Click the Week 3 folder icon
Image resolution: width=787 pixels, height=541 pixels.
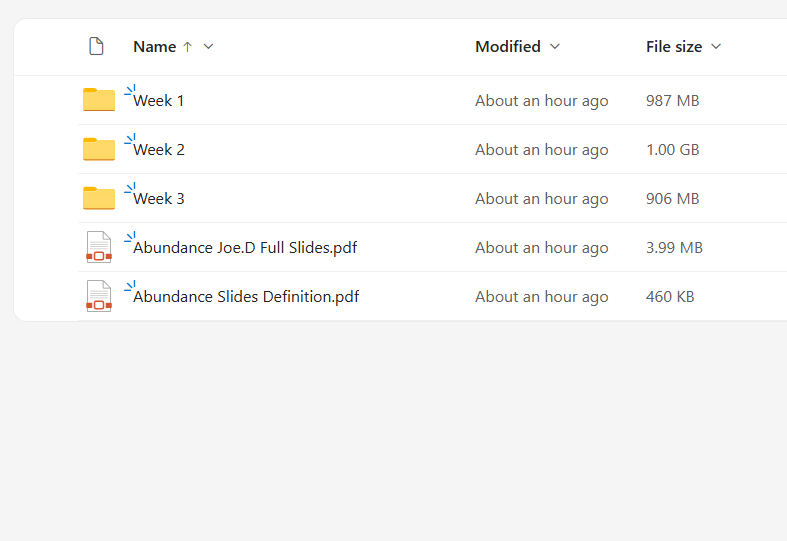[99, 198]
